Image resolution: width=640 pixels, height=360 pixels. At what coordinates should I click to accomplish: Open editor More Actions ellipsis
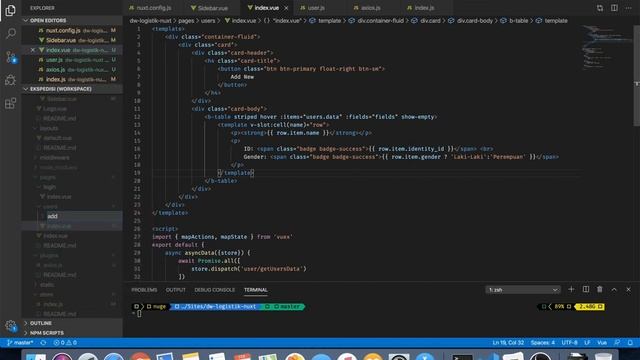(x=628, y=8)
